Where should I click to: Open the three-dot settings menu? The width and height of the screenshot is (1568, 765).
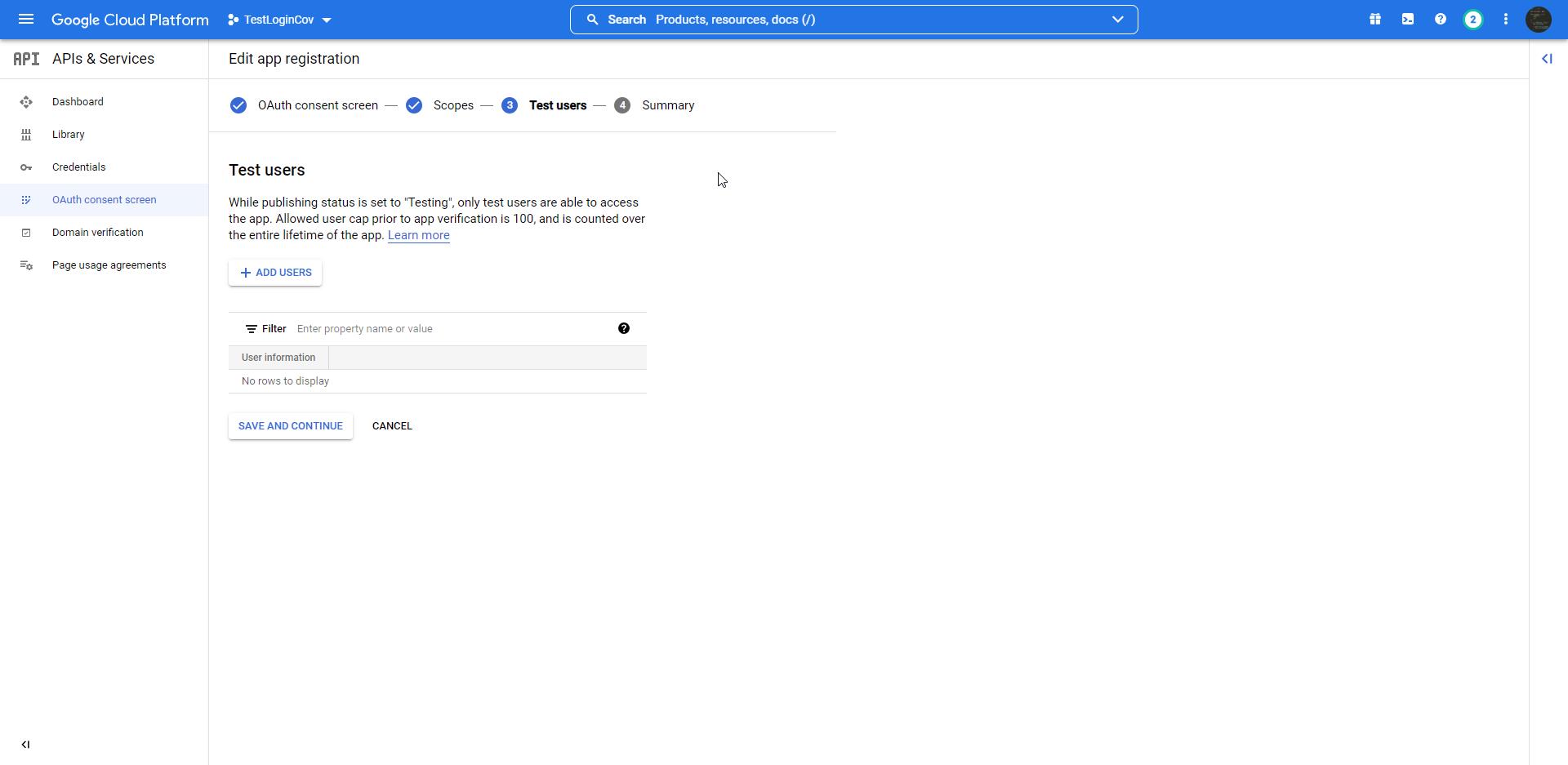[x=1506, y=20]
